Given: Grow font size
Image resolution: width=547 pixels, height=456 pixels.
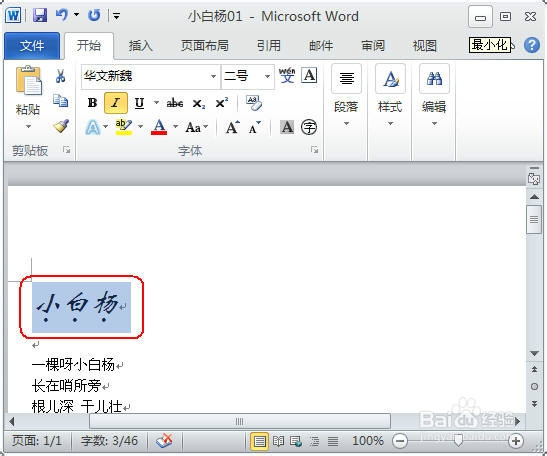Looking at the screenshot, I should point(233,127).
